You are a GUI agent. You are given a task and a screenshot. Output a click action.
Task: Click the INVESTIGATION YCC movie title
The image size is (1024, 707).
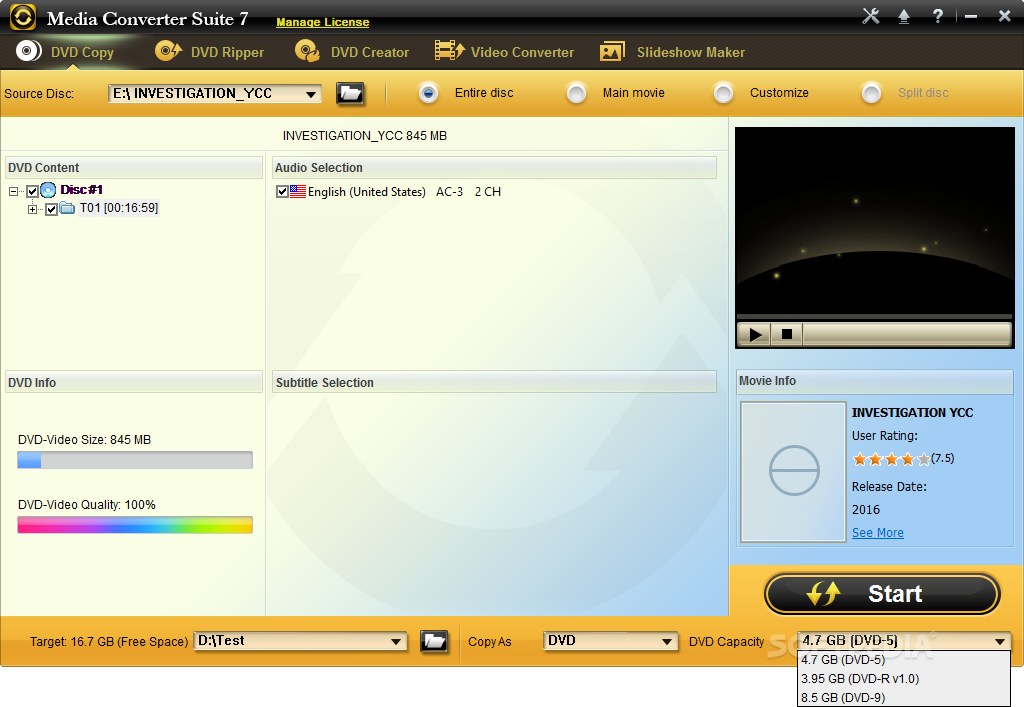912,413
